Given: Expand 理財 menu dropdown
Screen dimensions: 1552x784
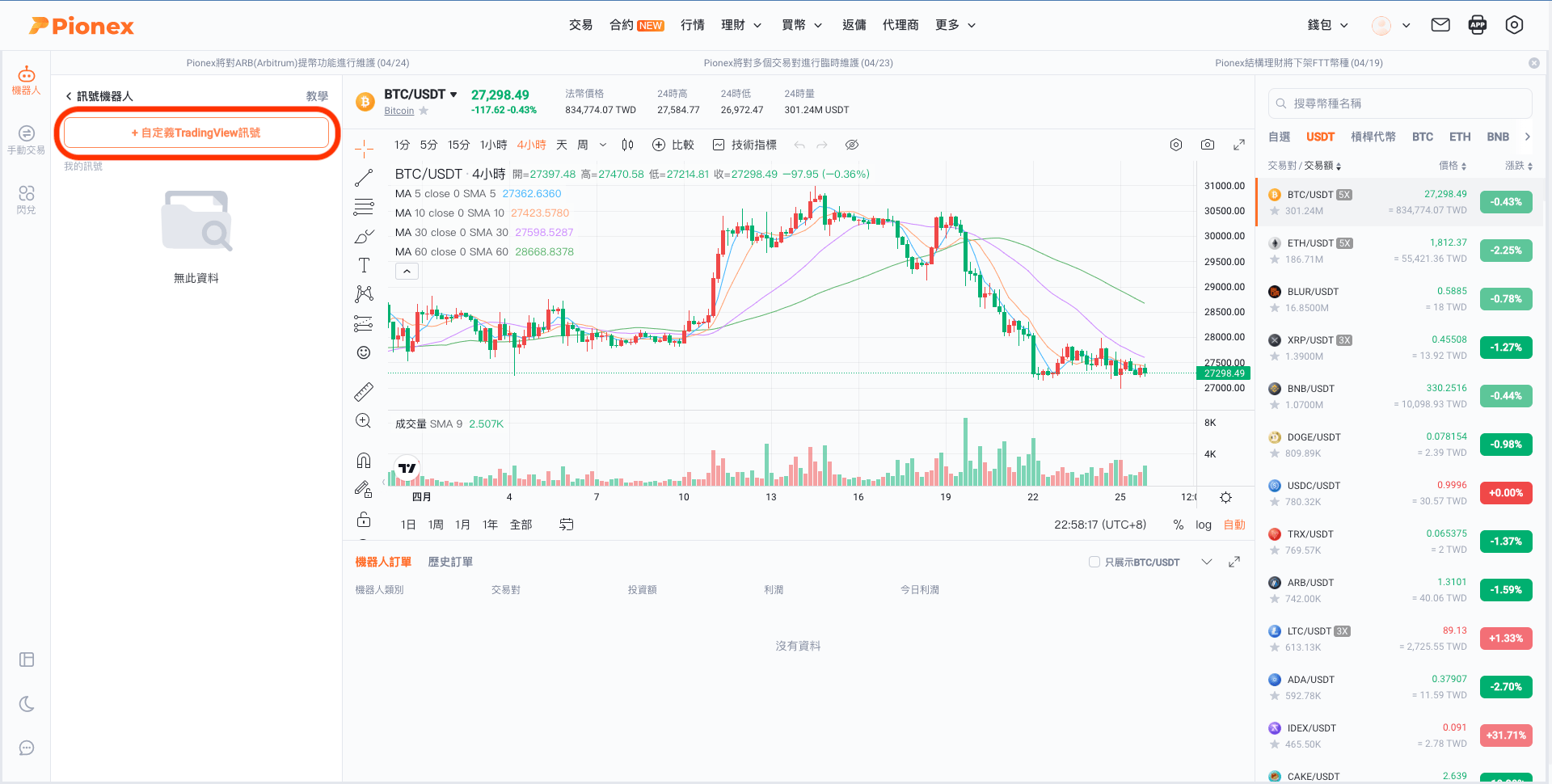Looking at the screenshot, I should click(x=741, y=25).
